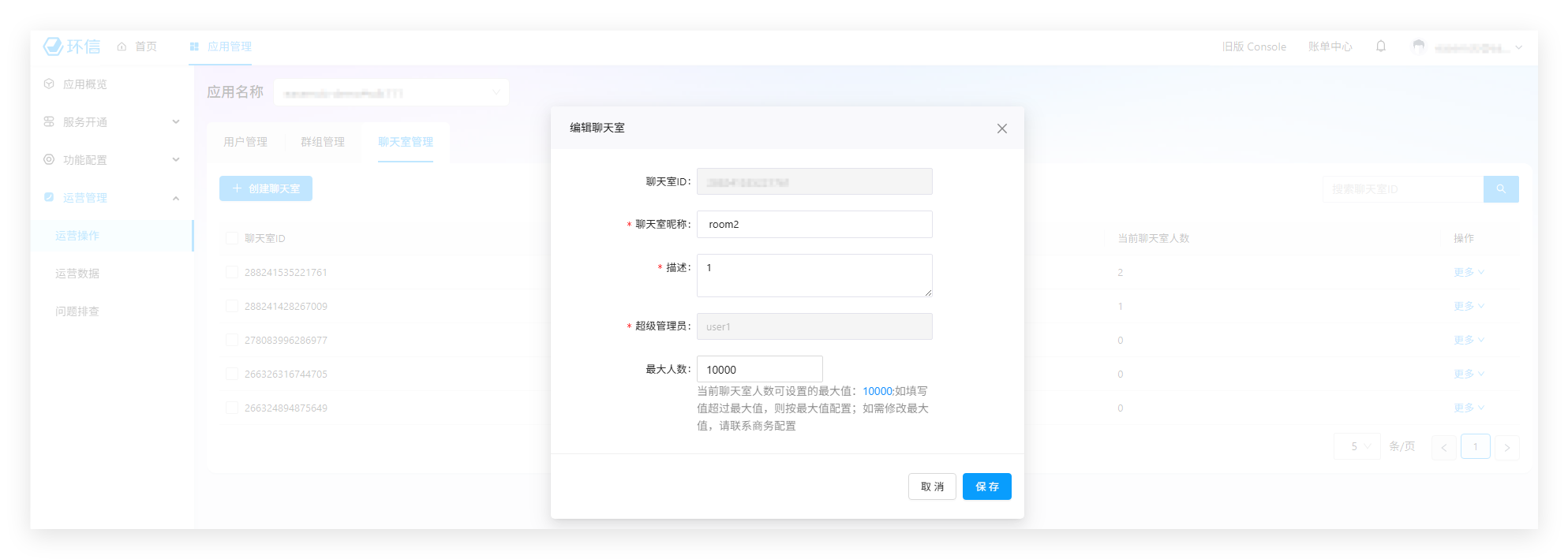The height and width of the screenshot is (559, 1568).
Task: Click the 保存 button
Action: point(986,486)
